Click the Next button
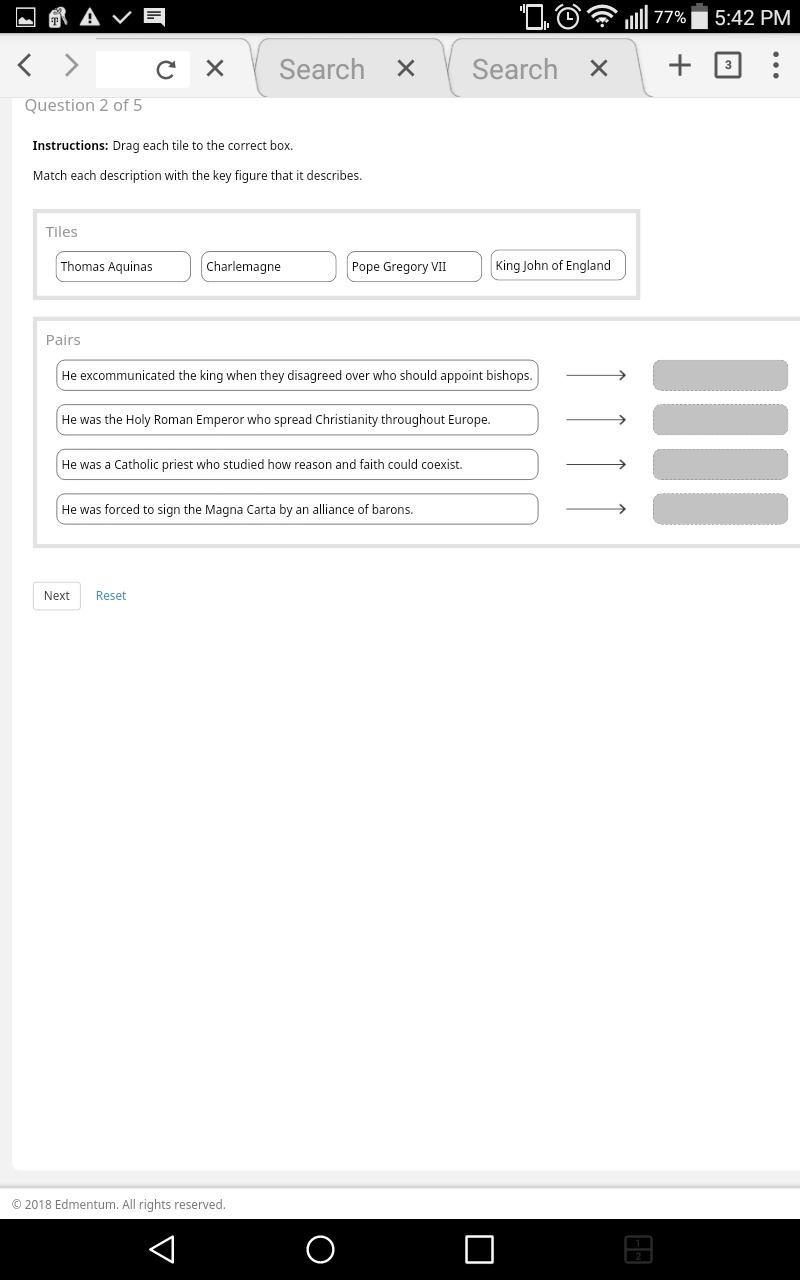 point(57,596)
